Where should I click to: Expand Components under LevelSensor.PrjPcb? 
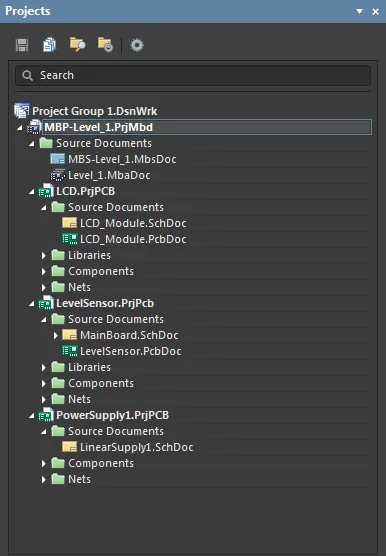[44, 383]
